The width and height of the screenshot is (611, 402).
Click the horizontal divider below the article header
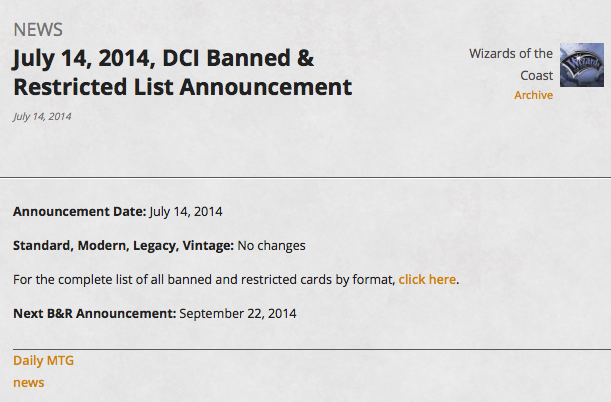coord(306,177)
